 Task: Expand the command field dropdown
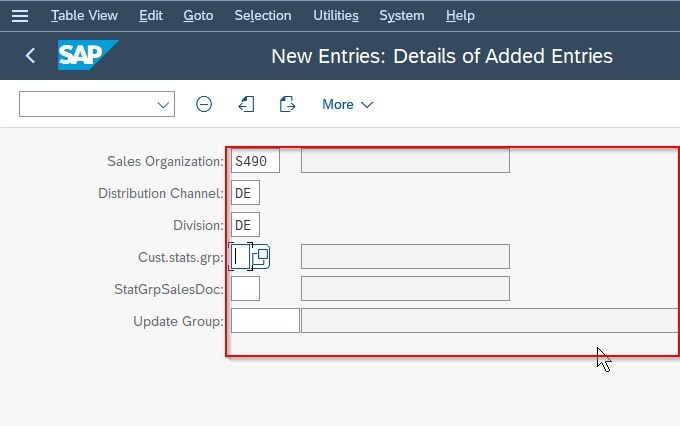163,105
